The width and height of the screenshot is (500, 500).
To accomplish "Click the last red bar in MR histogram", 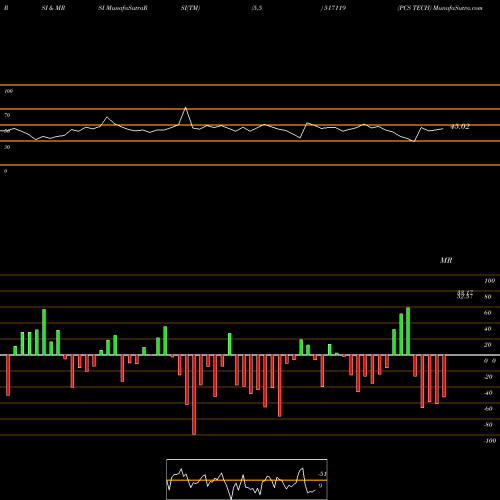I will 444,376.
